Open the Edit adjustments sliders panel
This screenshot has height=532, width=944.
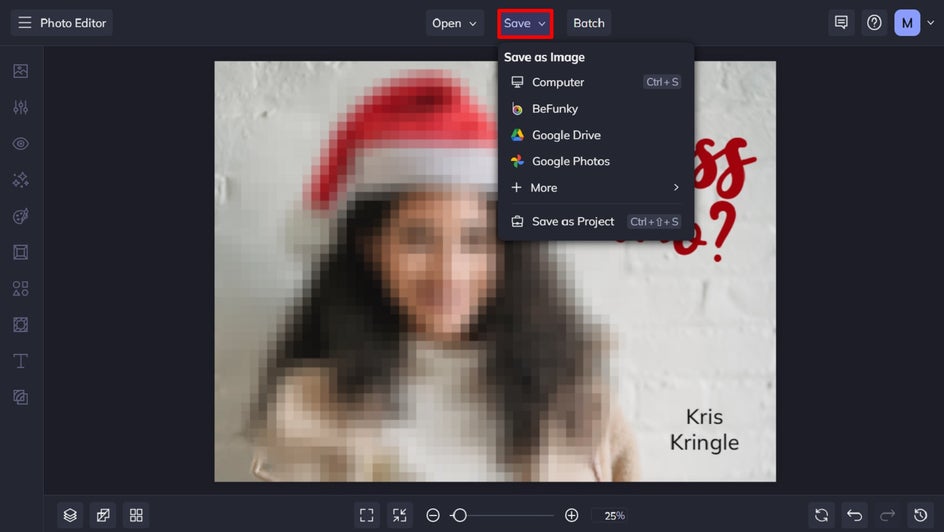20,107
